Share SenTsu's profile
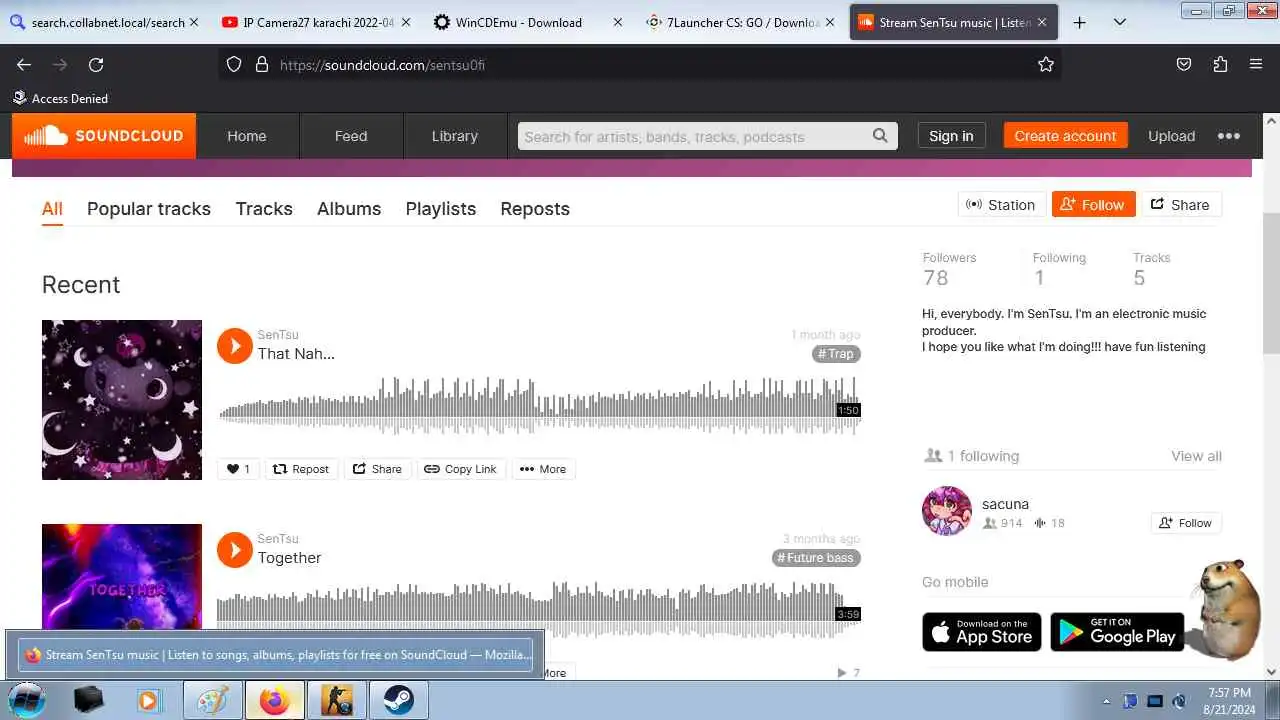 coord(1181,205)
